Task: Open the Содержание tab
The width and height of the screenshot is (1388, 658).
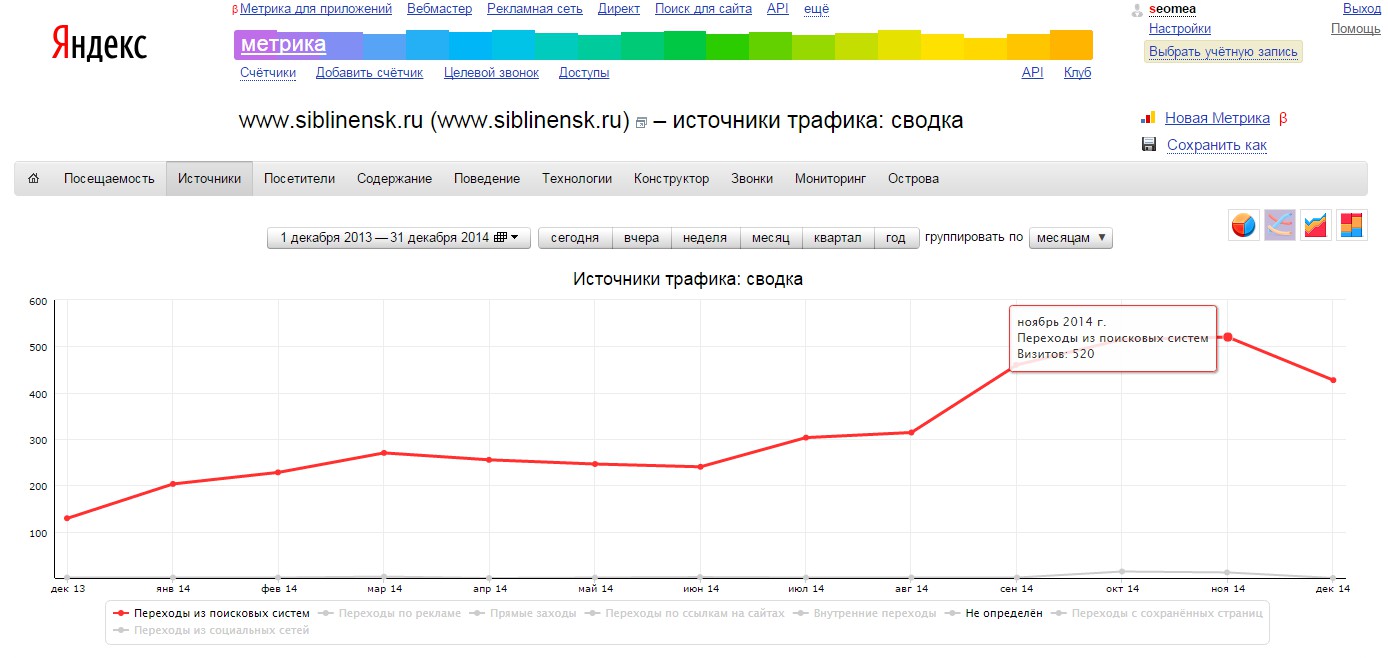Action: (394, 179)
